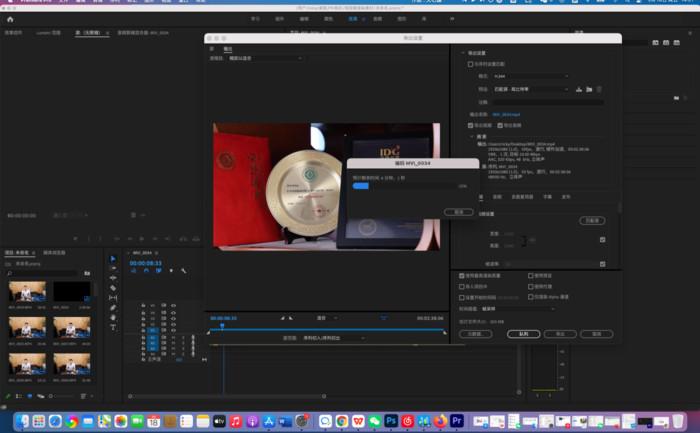
Task: Click the import preset folder icon
Action: [x=591, y=89]
